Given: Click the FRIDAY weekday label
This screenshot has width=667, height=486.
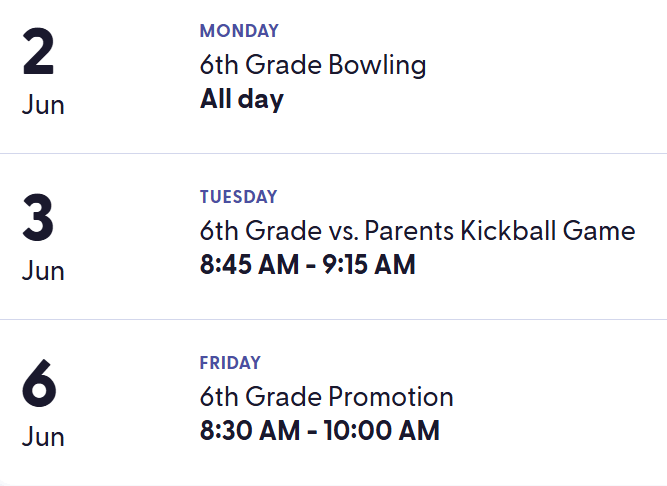Looking at the screenshot, I should (x=230, y=363).
